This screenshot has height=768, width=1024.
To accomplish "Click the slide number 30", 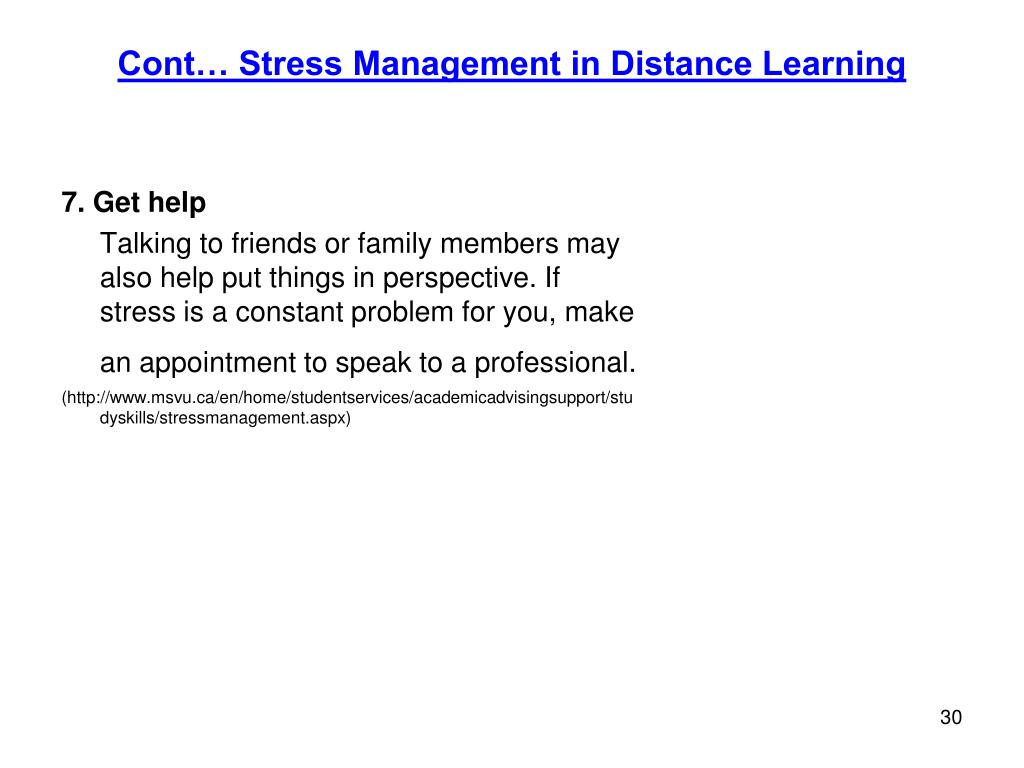I will coord(951,717).
